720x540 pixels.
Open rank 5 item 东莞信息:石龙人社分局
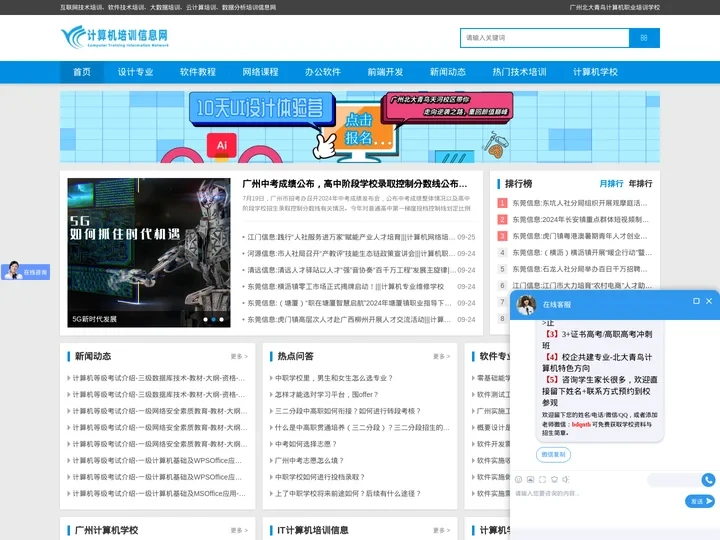tap(579, 269)
